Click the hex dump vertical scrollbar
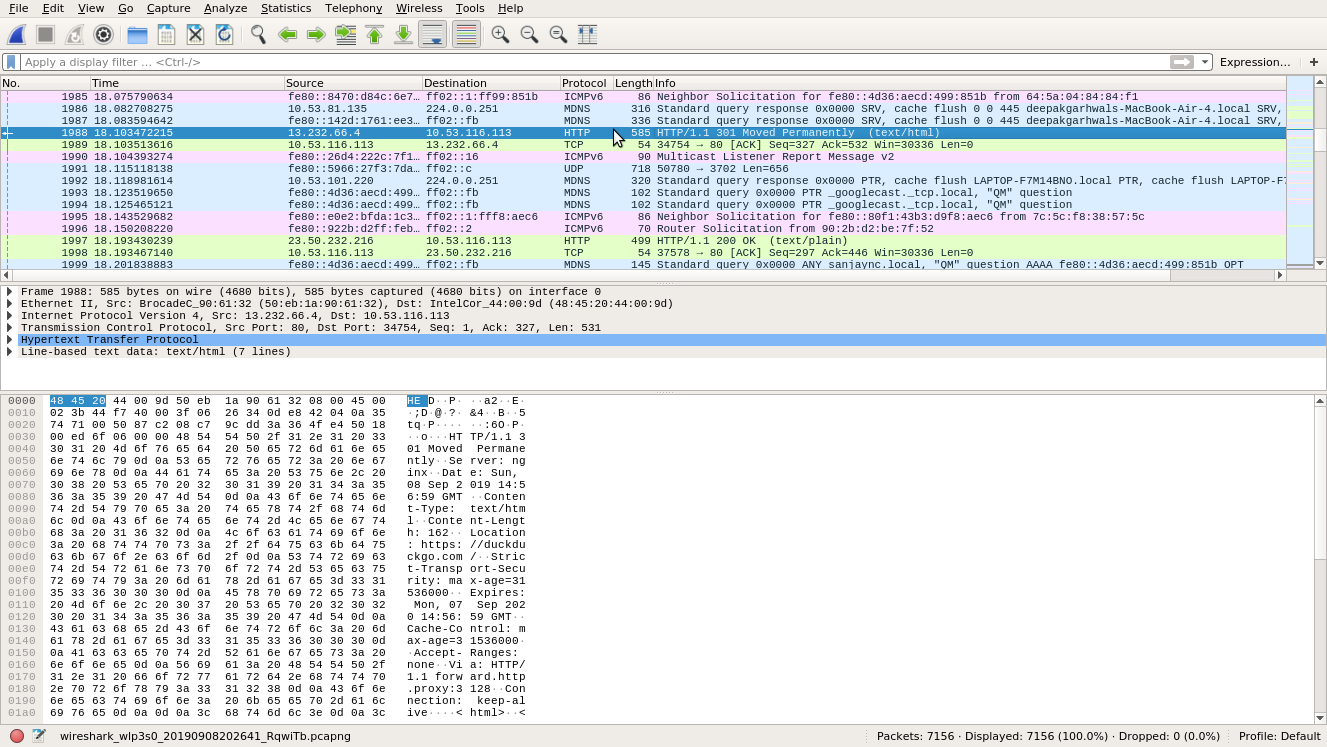The height and width of the screenshot is (747, 1327). (x=1320, y=559)
